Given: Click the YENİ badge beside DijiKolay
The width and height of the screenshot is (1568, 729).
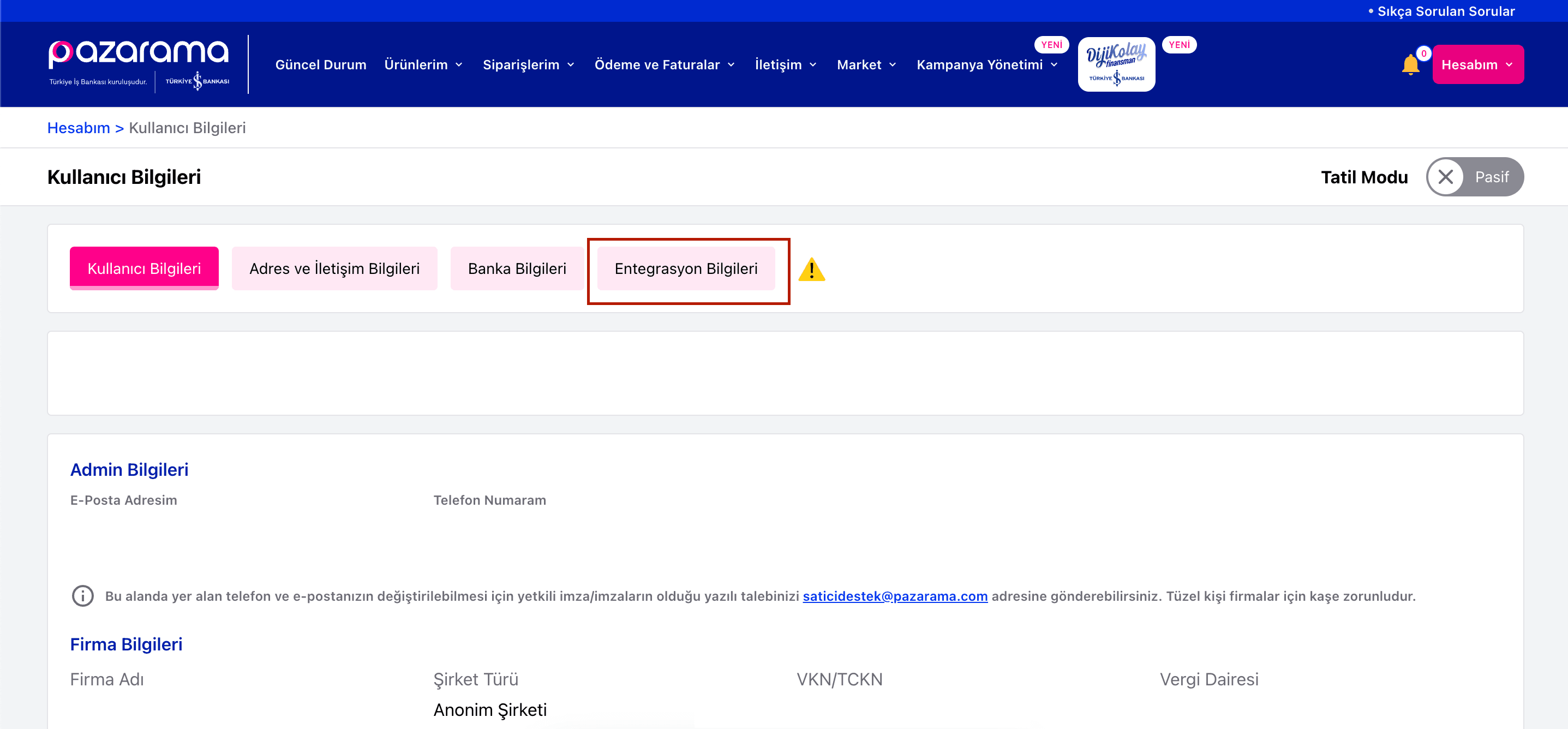Looking at the screenshot, I should pyautogui.click(x=1179, y=45).
